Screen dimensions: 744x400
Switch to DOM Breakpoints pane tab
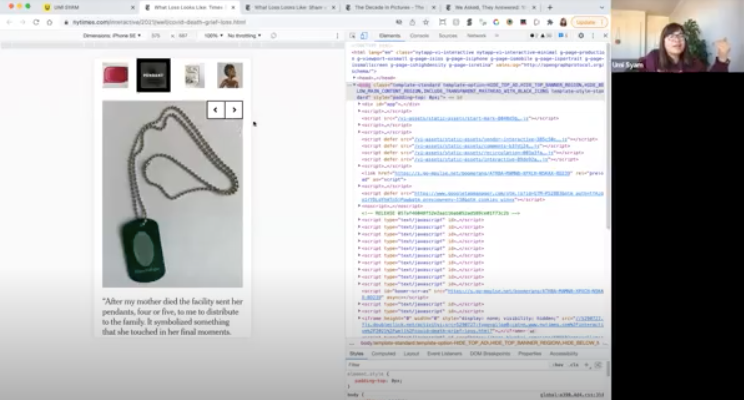490,353
